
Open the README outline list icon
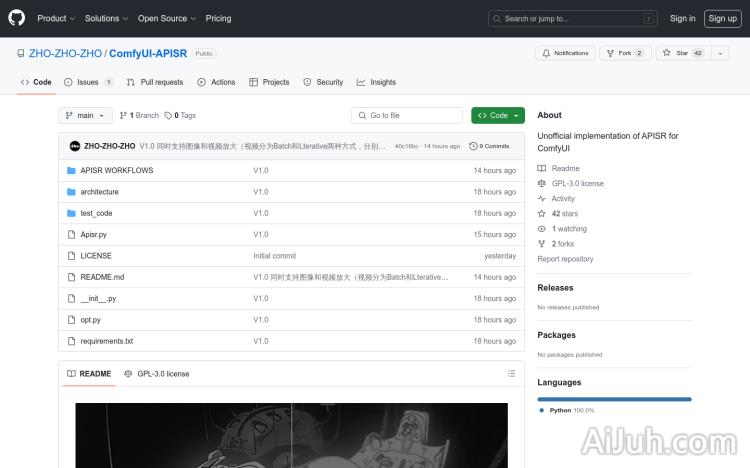[511, 373]
